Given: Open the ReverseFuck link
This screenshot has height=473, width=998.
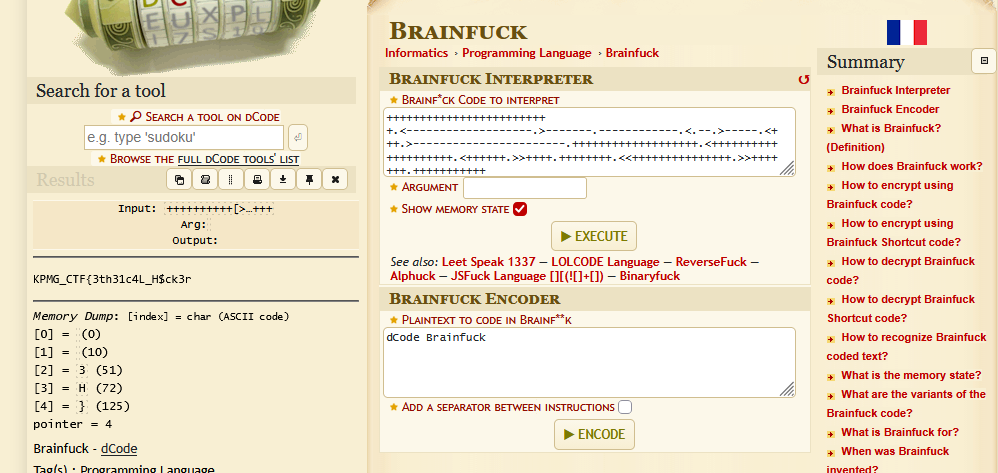Looking at the screenshot, I should [x=712, y=262].
